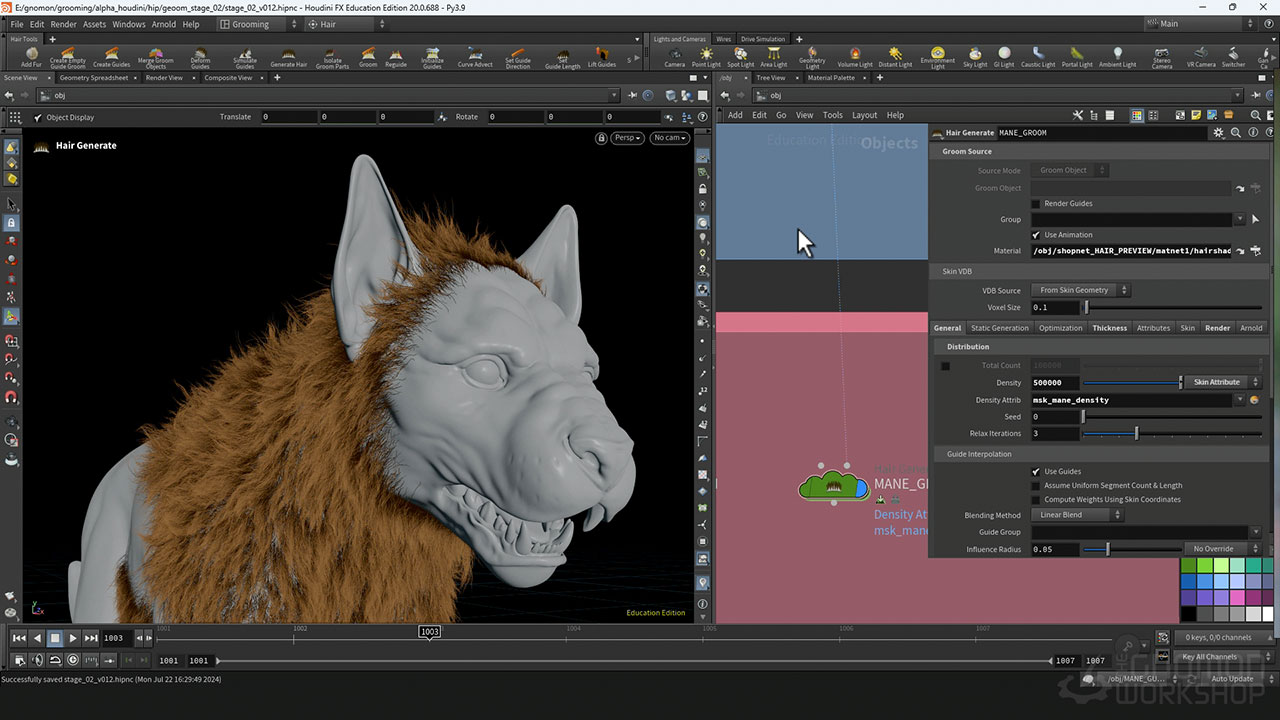Image resolution: width=1280 pixels, height=720 pixels.
Task: Click the Add Fur shelf tool
Action: 31,57
